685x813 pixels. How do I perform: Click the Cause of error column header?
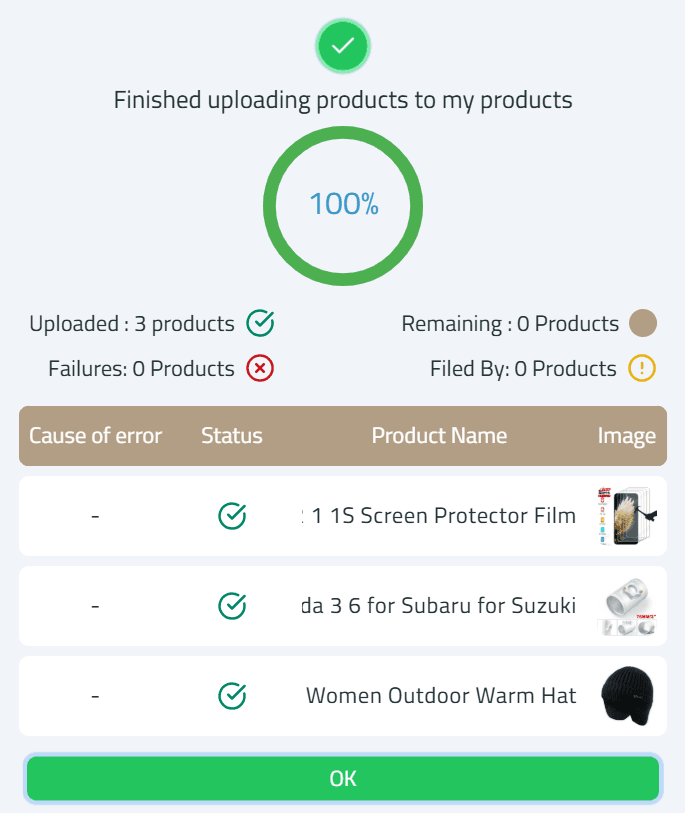pyautogui.click(x=95, y=436)
